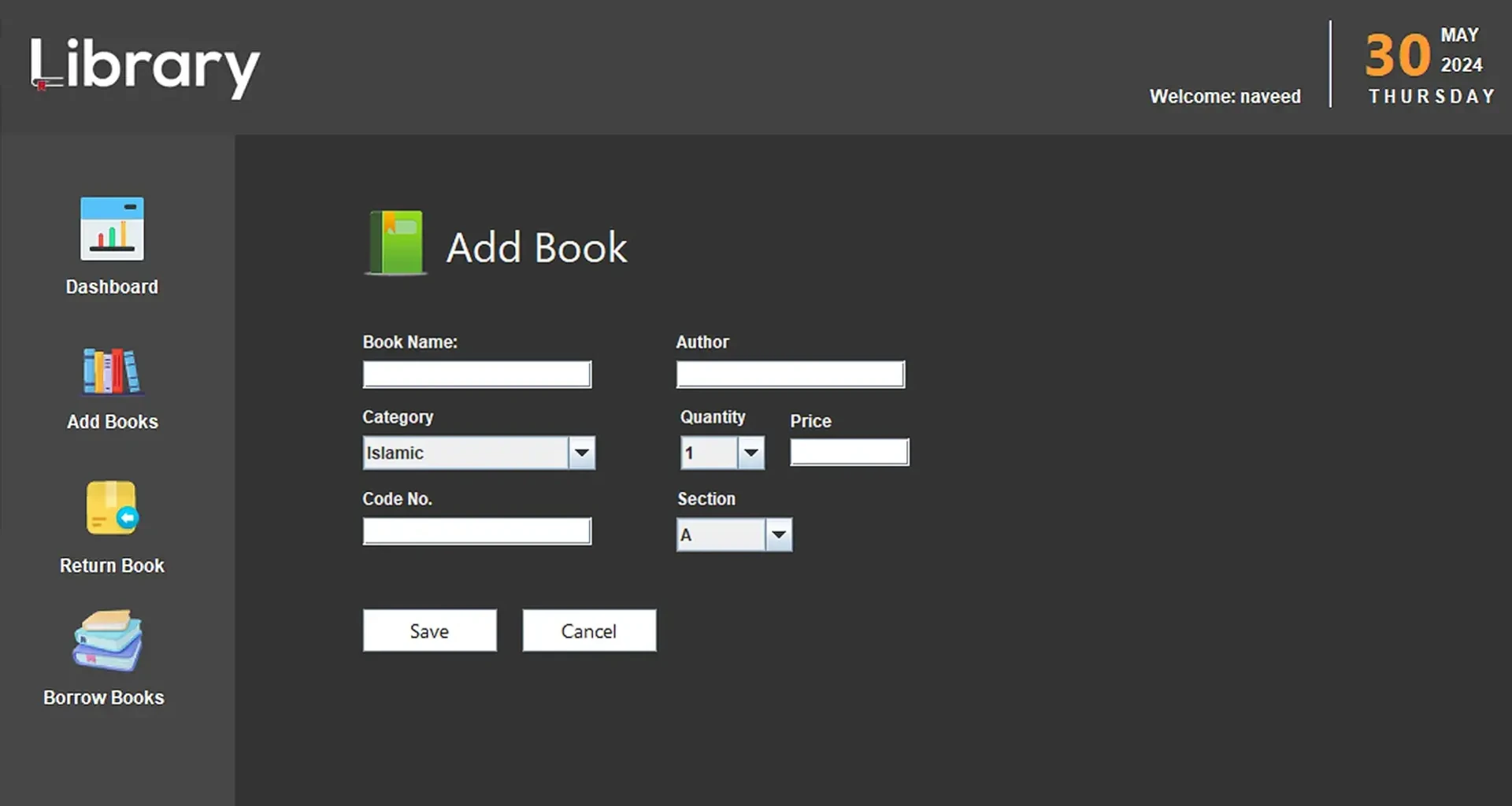Focus the Price input box
The image size is (1512, 806).
(849, 452)
